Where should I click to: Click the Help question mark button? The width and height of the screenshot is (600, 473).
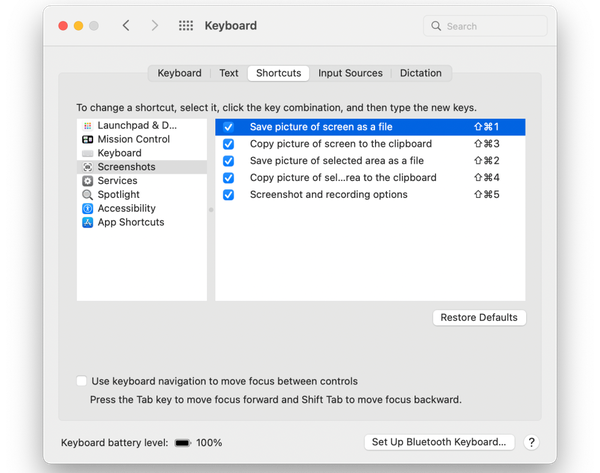tap(532, 442)
